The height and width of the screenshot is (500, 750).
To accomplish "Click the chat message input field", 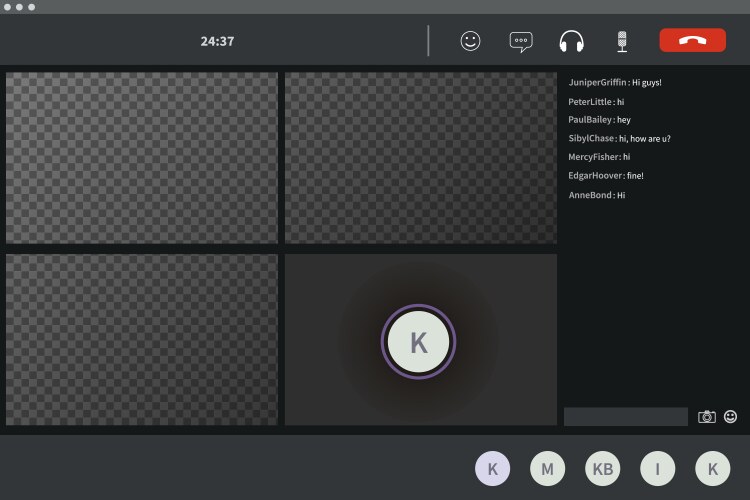I will [625, 417].
